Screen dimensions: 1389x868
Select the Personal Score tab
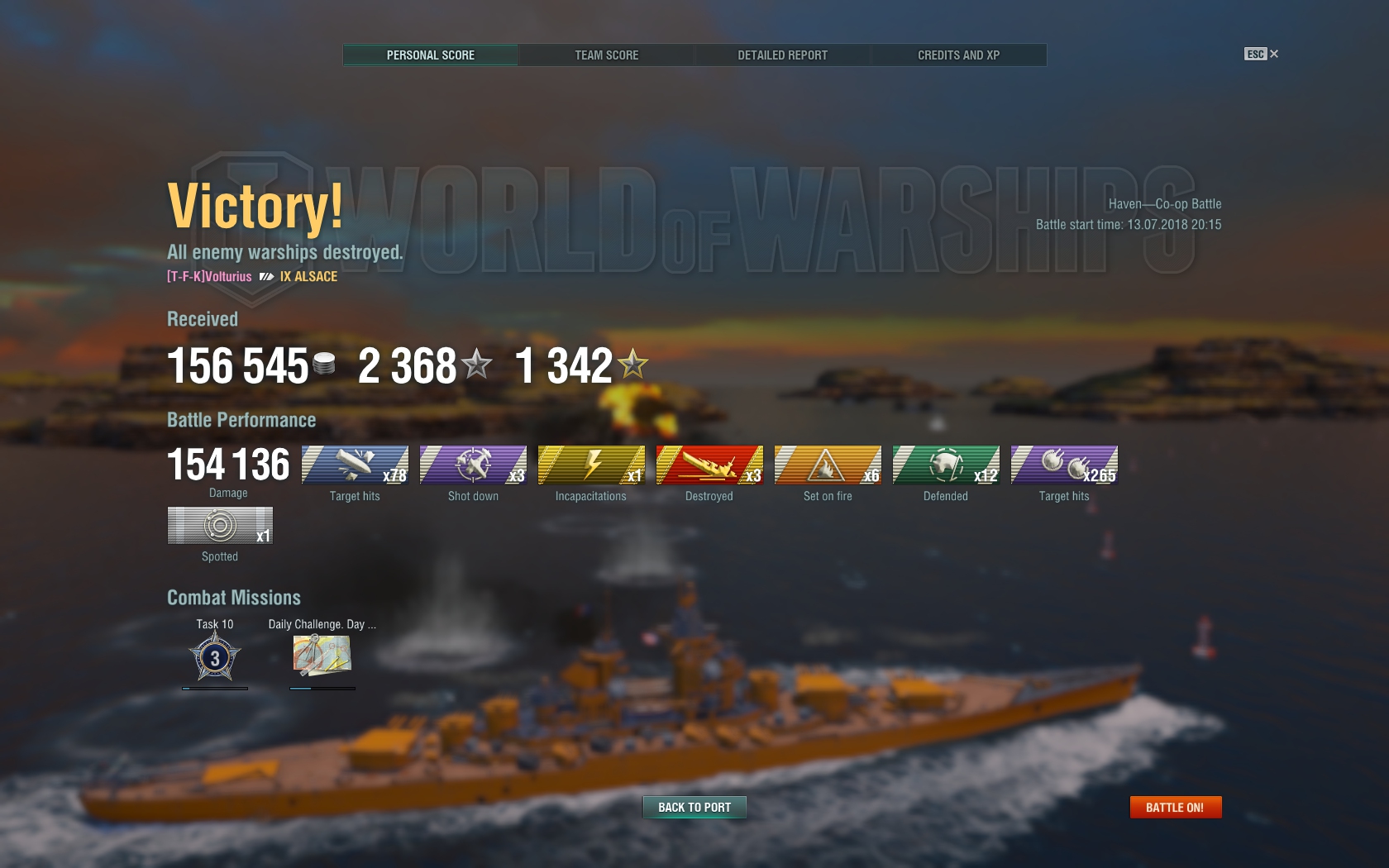431,55
